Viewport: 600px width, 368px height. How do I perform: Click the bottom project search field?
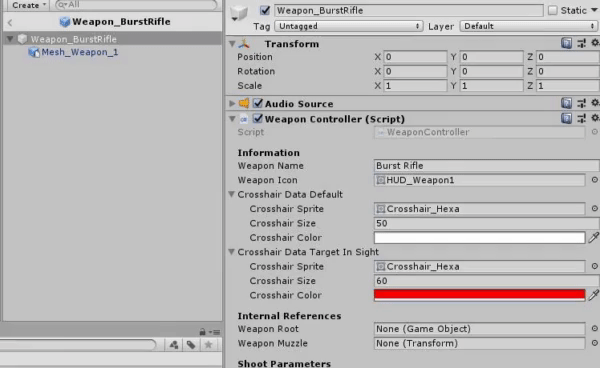(78, 345)
